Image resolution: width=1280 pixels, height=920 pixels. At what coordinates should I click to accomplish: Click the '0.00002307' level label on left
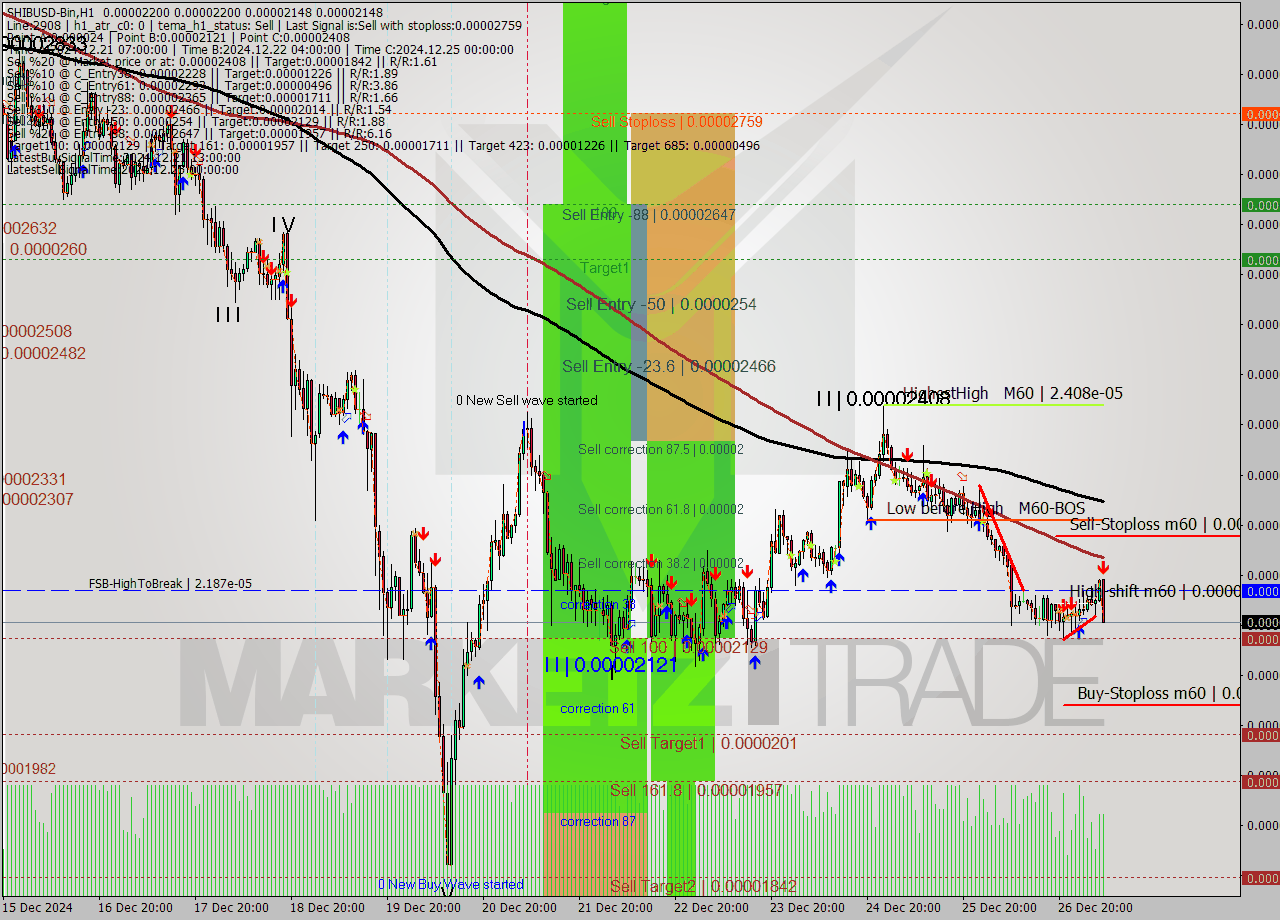click(x=37, y=499)
